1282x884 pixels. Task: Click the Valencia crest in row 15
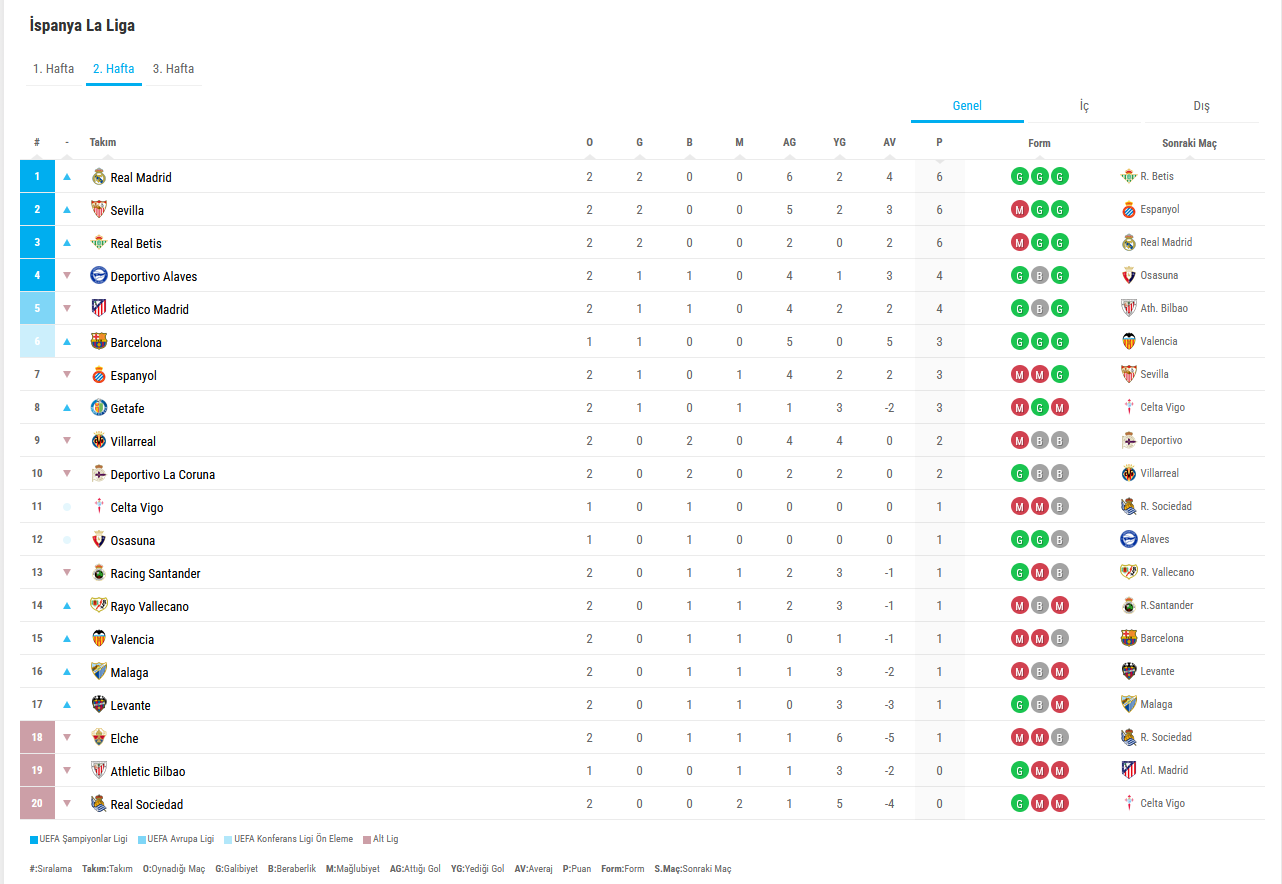click(x=98, y=639)
